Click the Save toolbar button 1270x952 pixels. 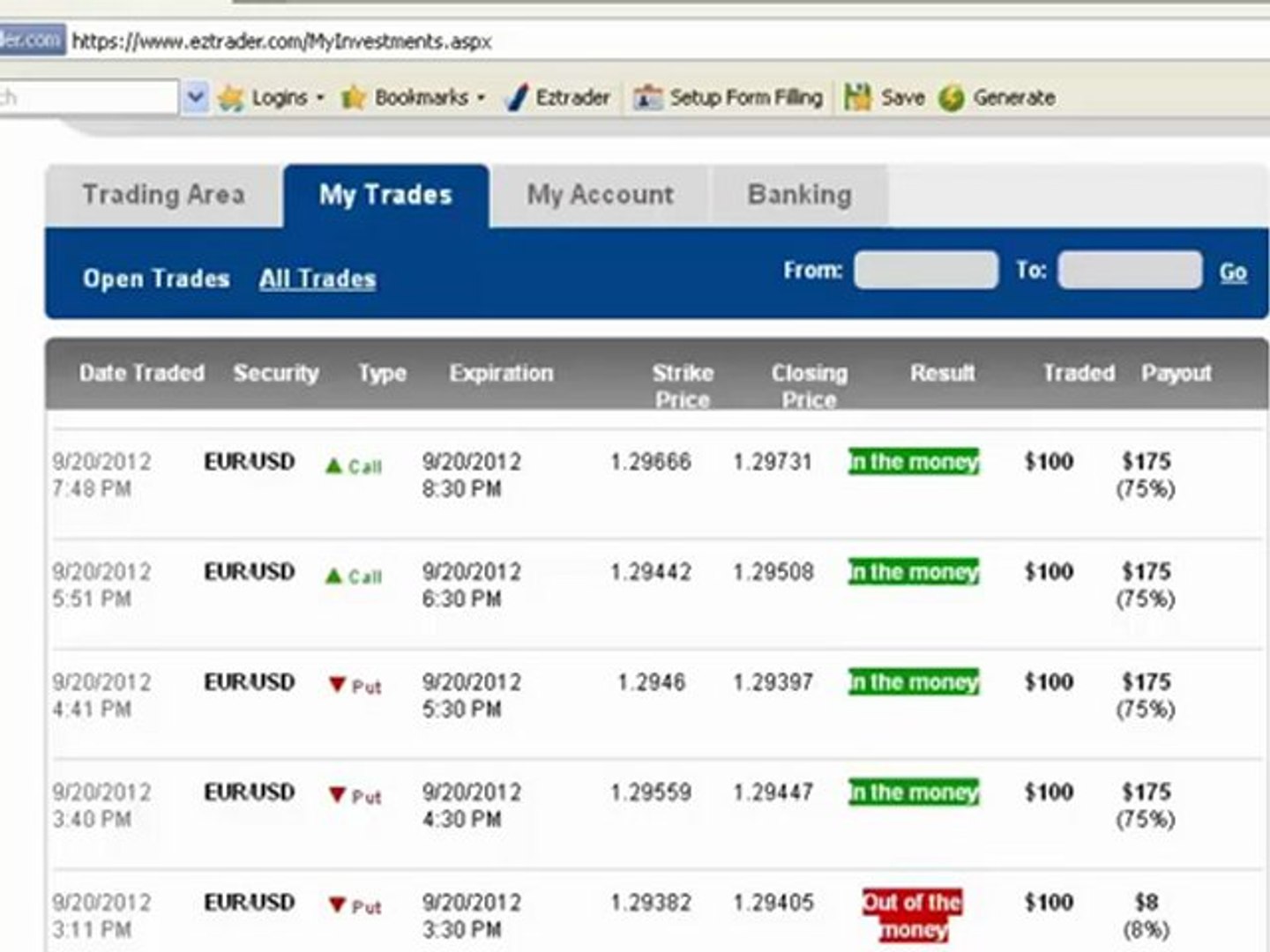[885, 98]
